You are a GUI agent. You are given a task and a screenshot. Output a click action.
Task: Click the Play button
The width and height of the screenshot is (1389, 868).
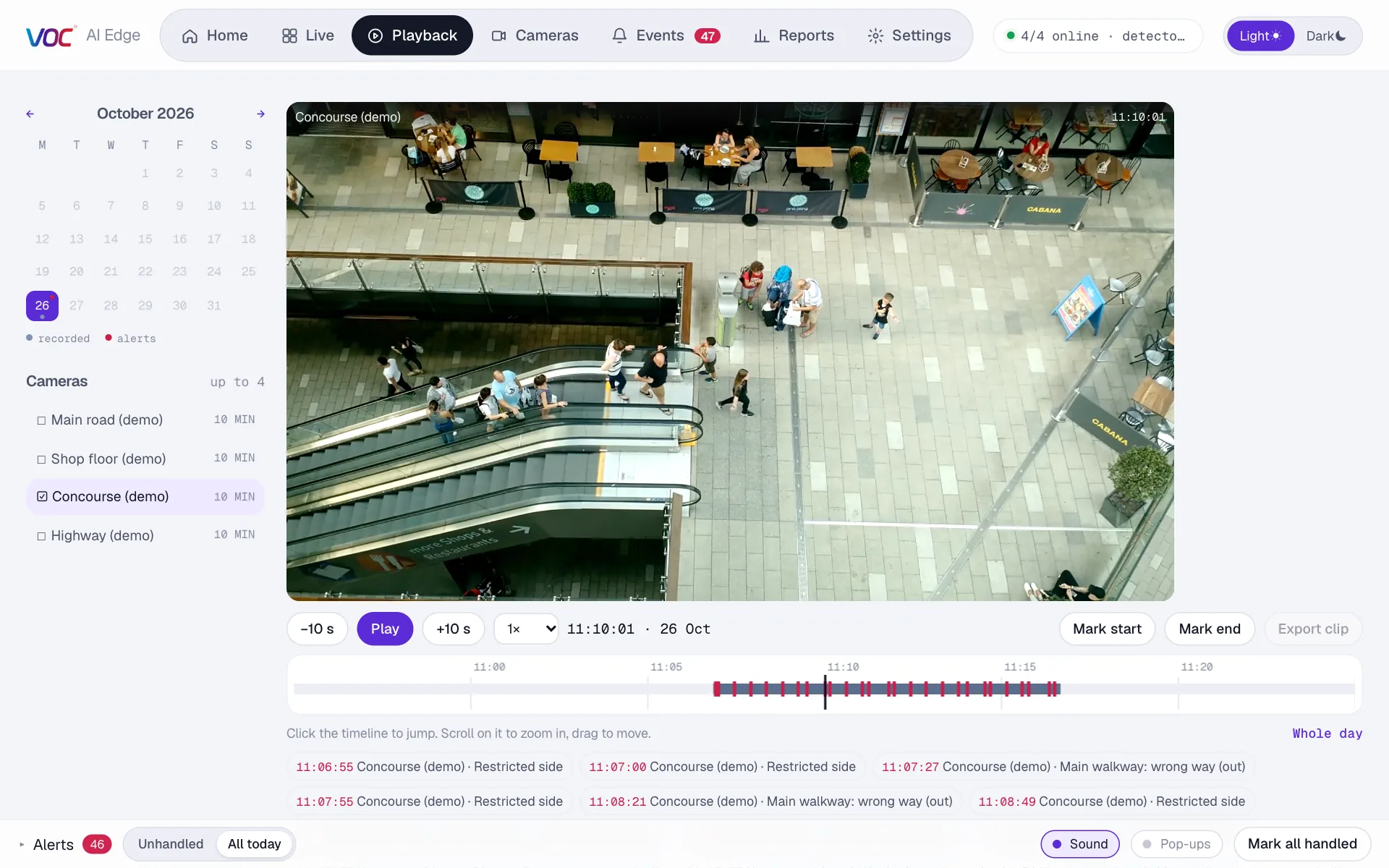(385, 629)
